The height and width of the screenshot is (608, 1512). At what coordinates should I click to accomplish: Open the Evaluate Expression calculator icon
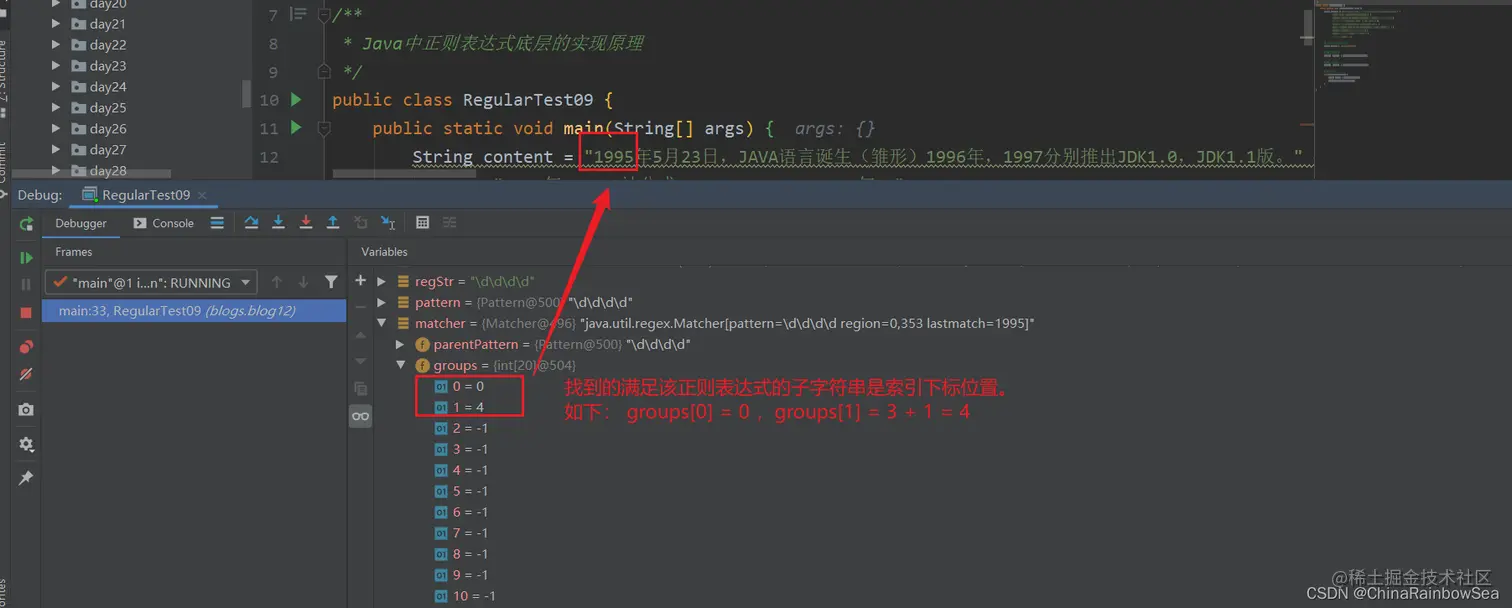click(x=423, y=223)
